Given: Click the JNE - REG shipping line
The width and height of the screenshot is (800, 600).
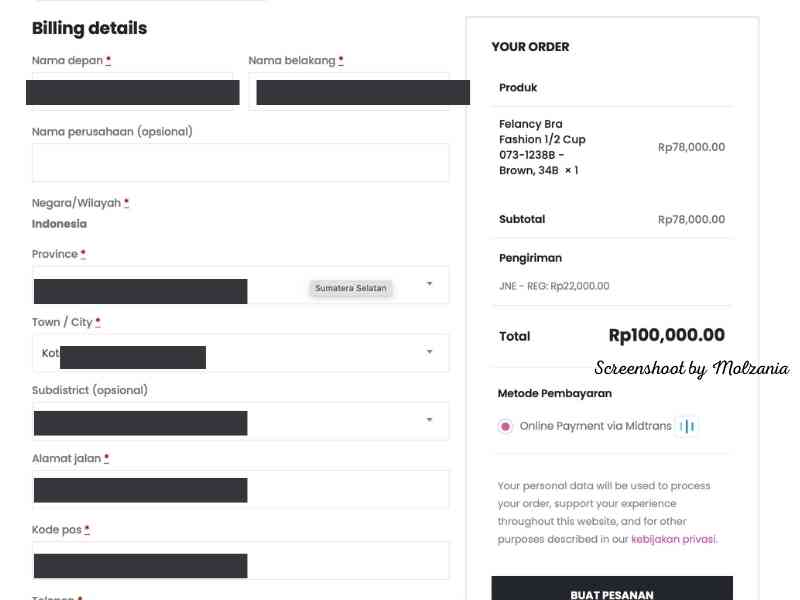Looking at the screenshot, I should [554, 286].
